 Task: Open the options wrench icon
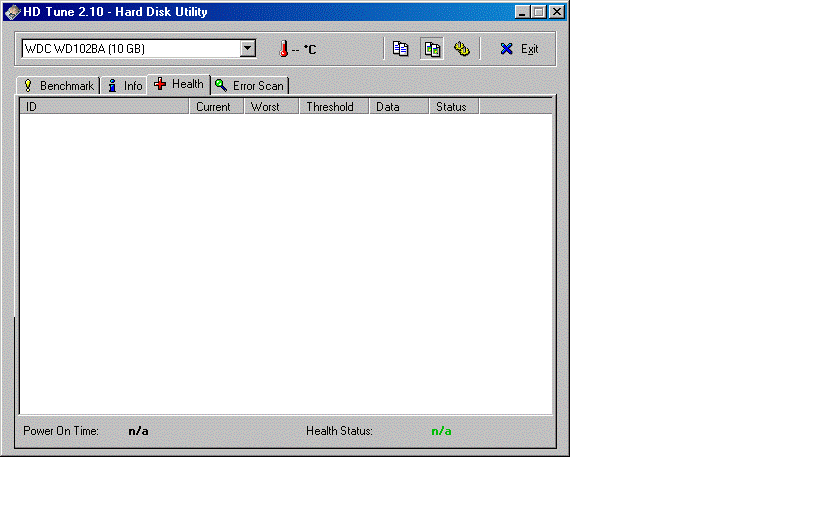tap(461, 49)
